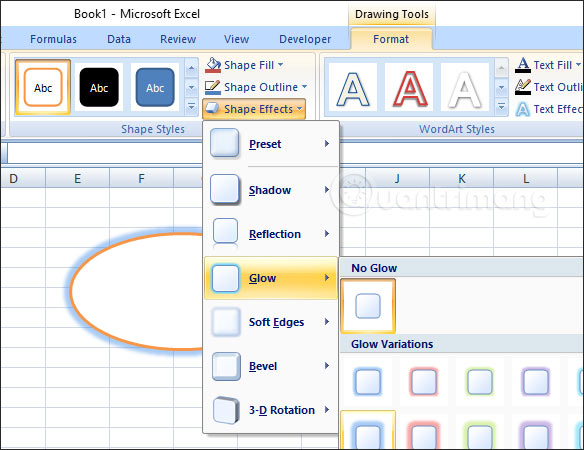584x450 pixels.
Task: Open the Shape Fill paint bucket
Action: 213,65
